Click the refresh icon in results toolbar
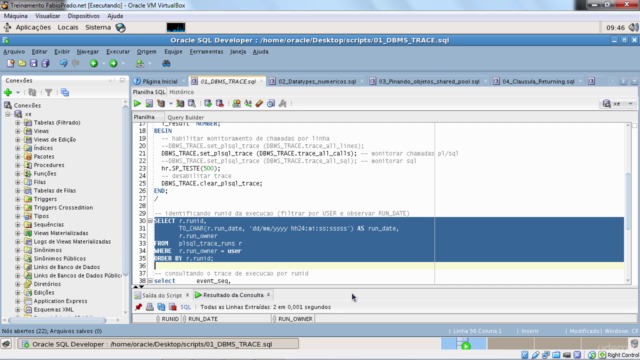 [x=161, y=307]
